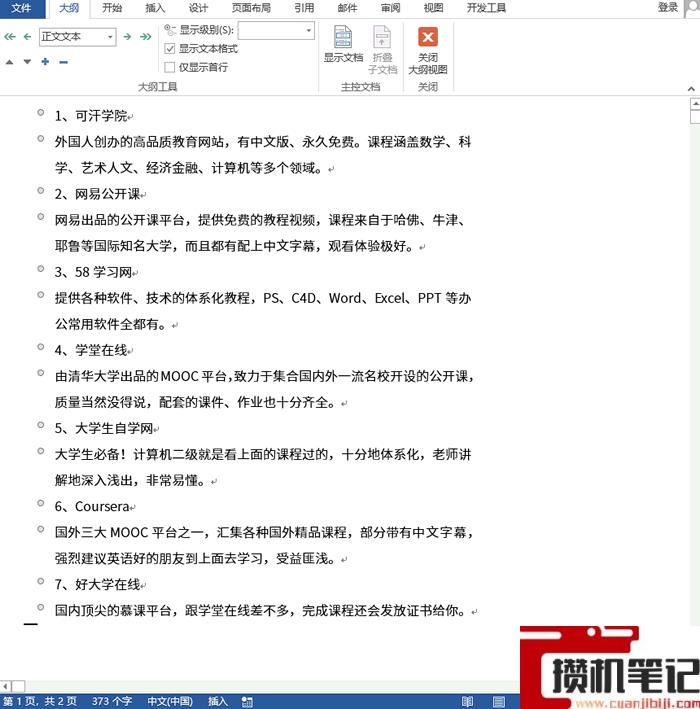
Task: Select bullet of 大学生必备 paragraph
Action: coord(41,451)
